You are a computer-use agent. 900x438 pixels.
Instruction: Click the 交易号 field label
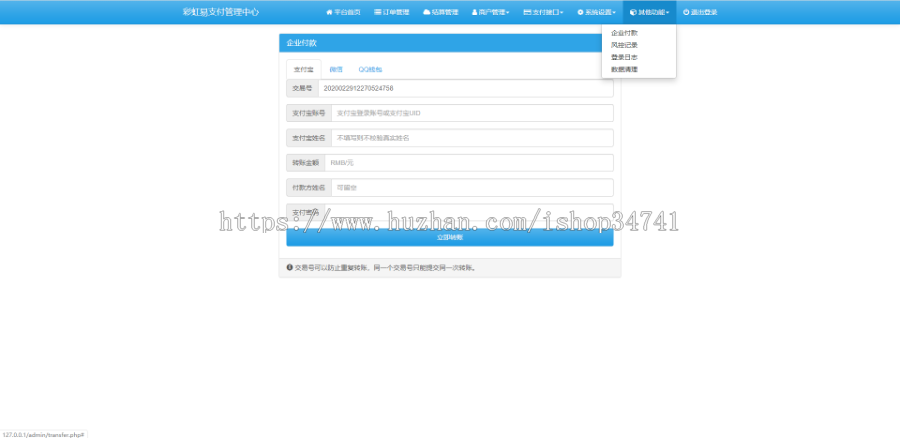point(302,88)
